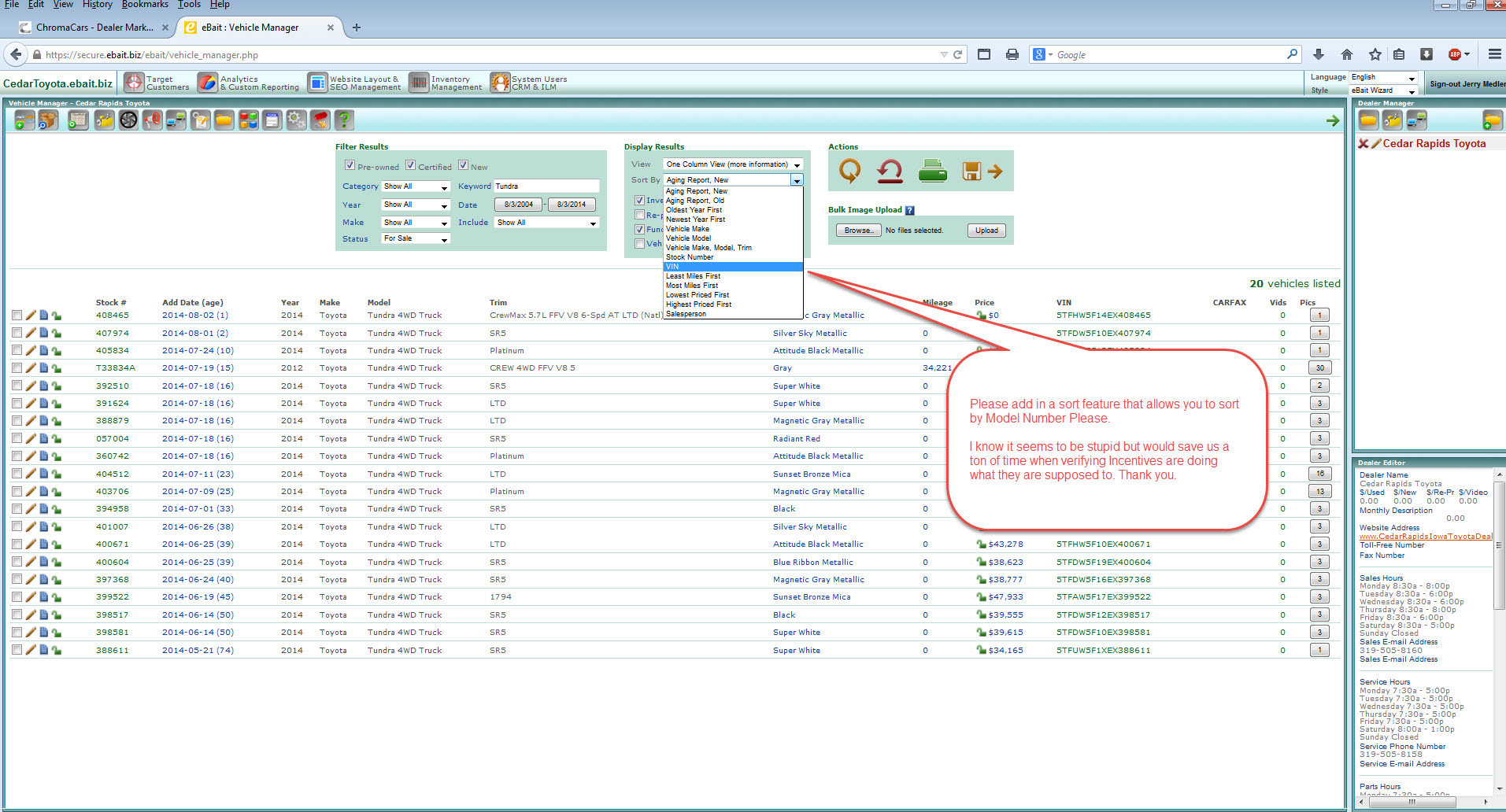Click the colored cubes toolbar icon
1506x812 pixels.
[x=249, y=120]
